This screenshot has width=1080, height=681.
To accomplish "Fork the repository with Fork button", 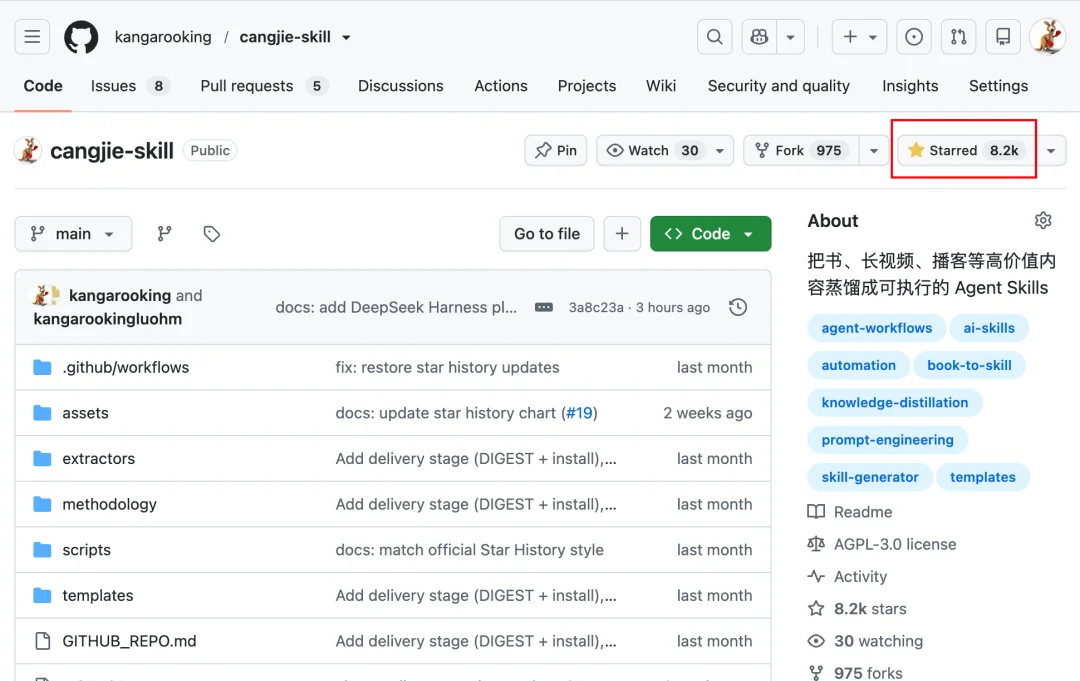I will tap(802, 150).
